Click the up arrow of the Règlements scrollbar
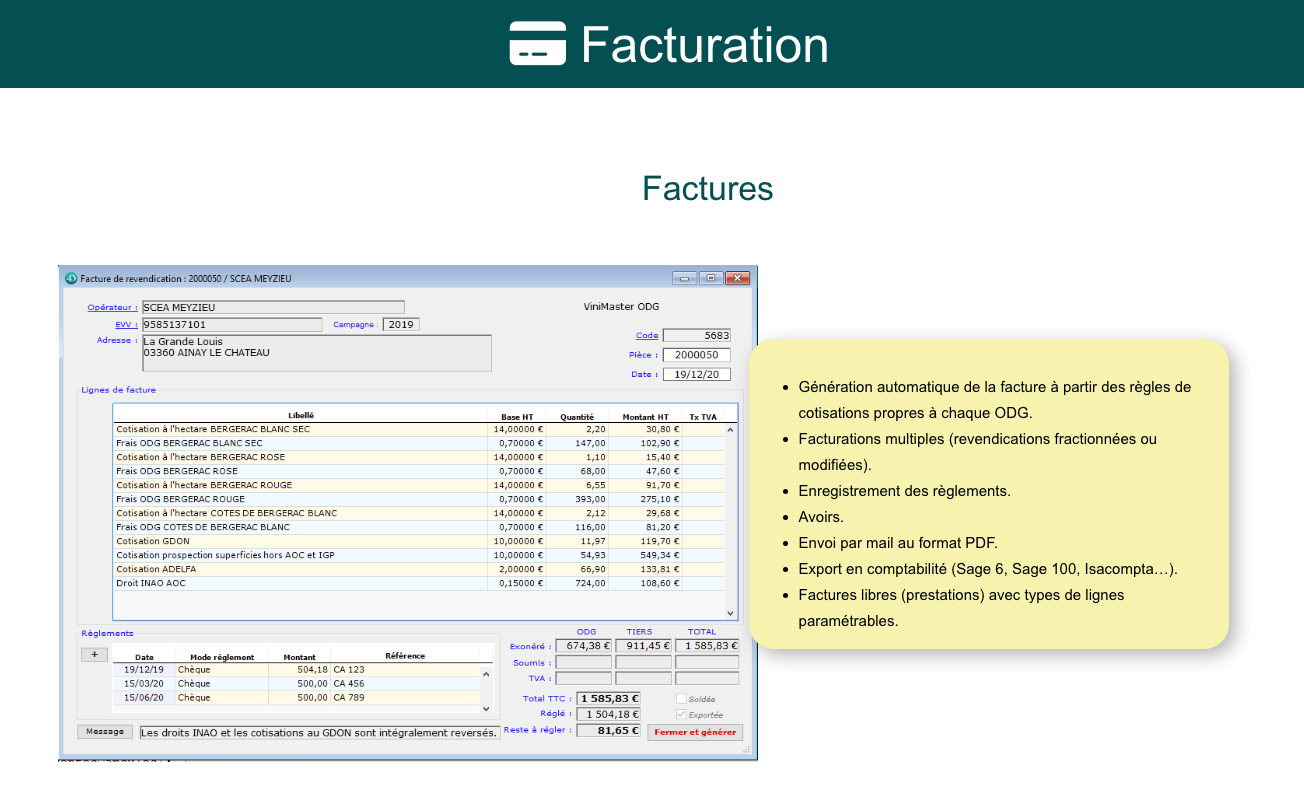 pyautogui.click(x=487, y=673)
